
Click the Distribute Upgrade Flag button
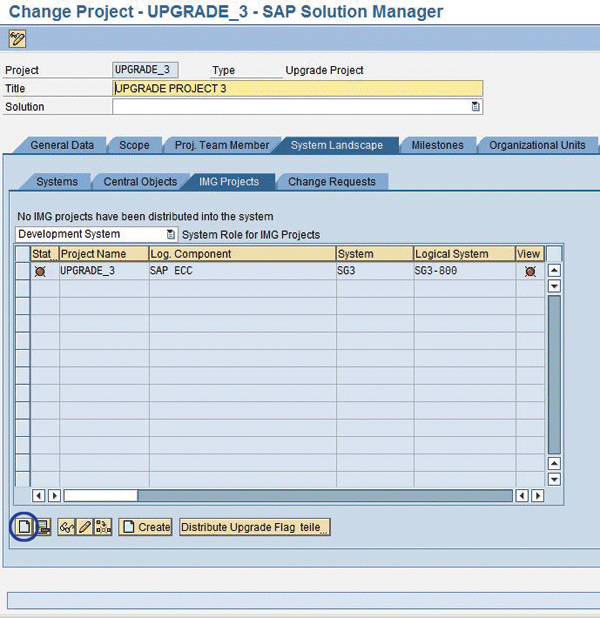tap(255, 527)
